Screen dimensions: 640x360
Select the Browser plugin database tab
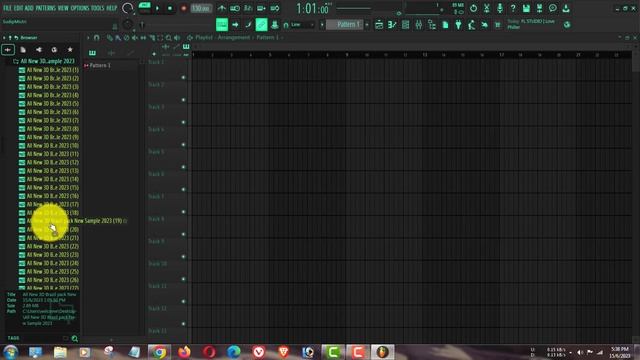[39, 50]
